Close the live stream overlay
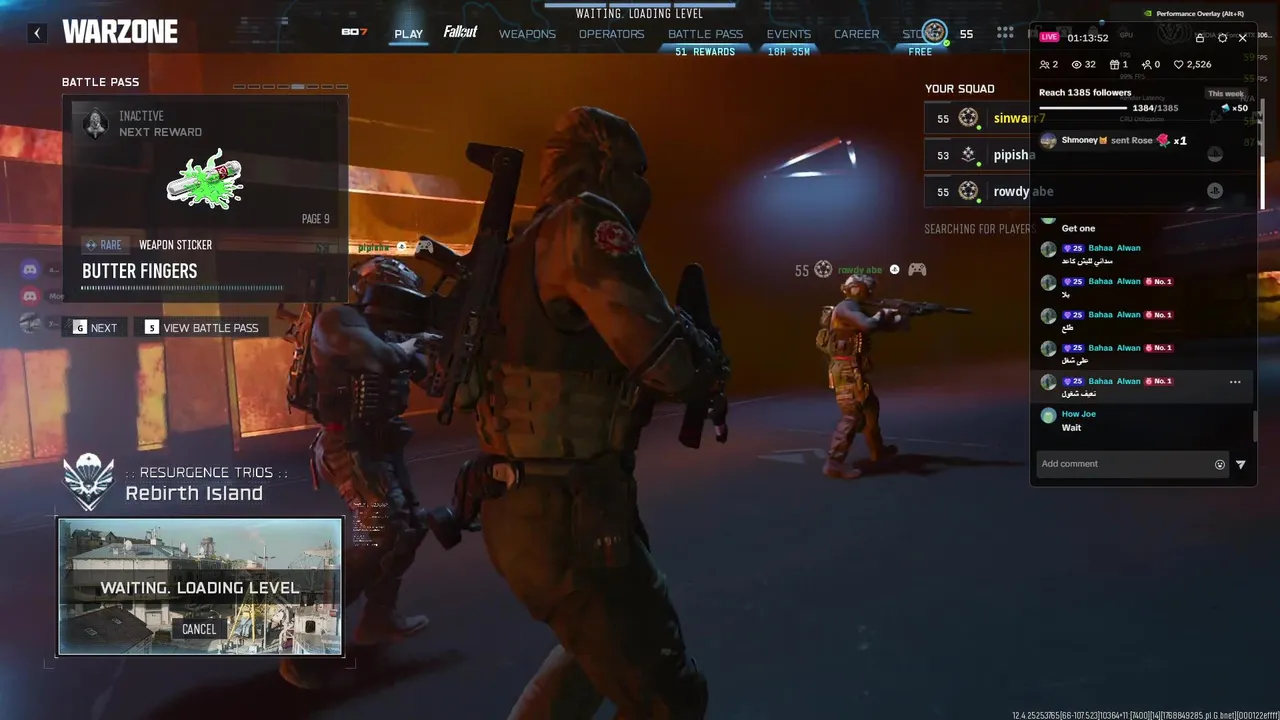Viewport: 1280px width, 720px height. click(x=1243, y=38)
